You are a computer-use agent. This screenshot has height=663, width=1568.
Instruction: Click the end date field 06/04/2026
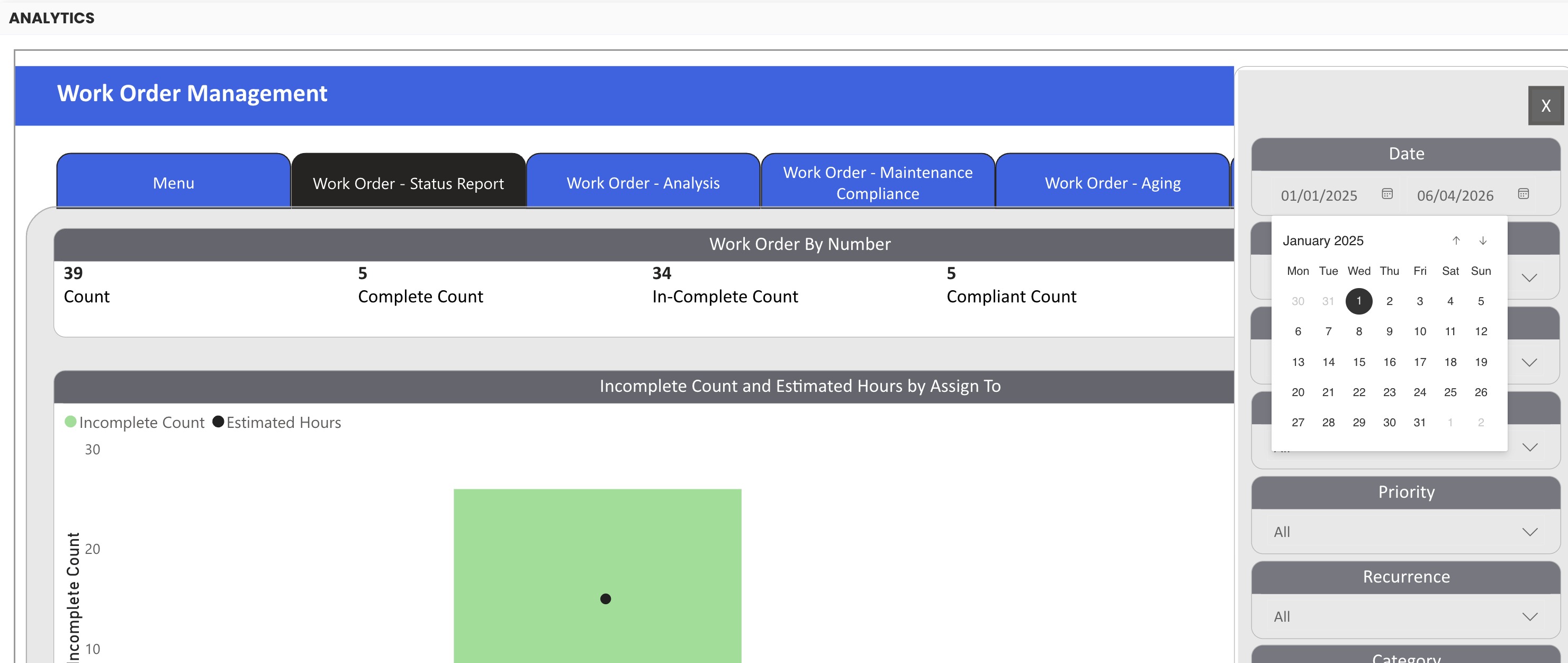coord(1454,195)
